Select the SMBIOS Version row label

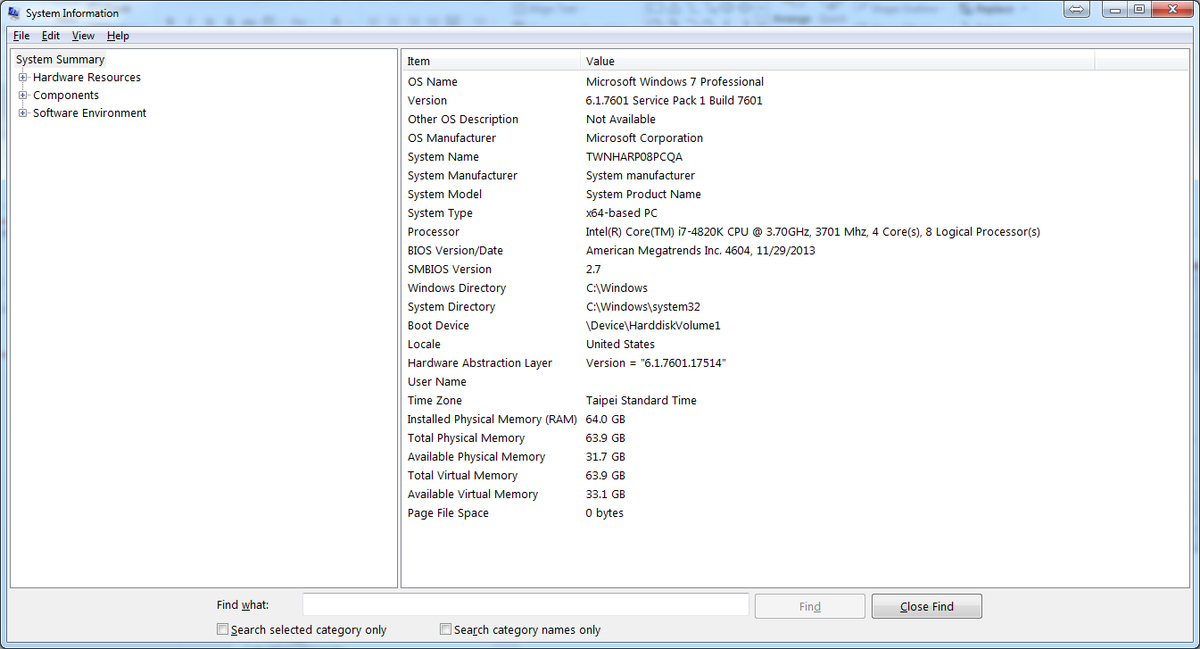coord(449,269)
